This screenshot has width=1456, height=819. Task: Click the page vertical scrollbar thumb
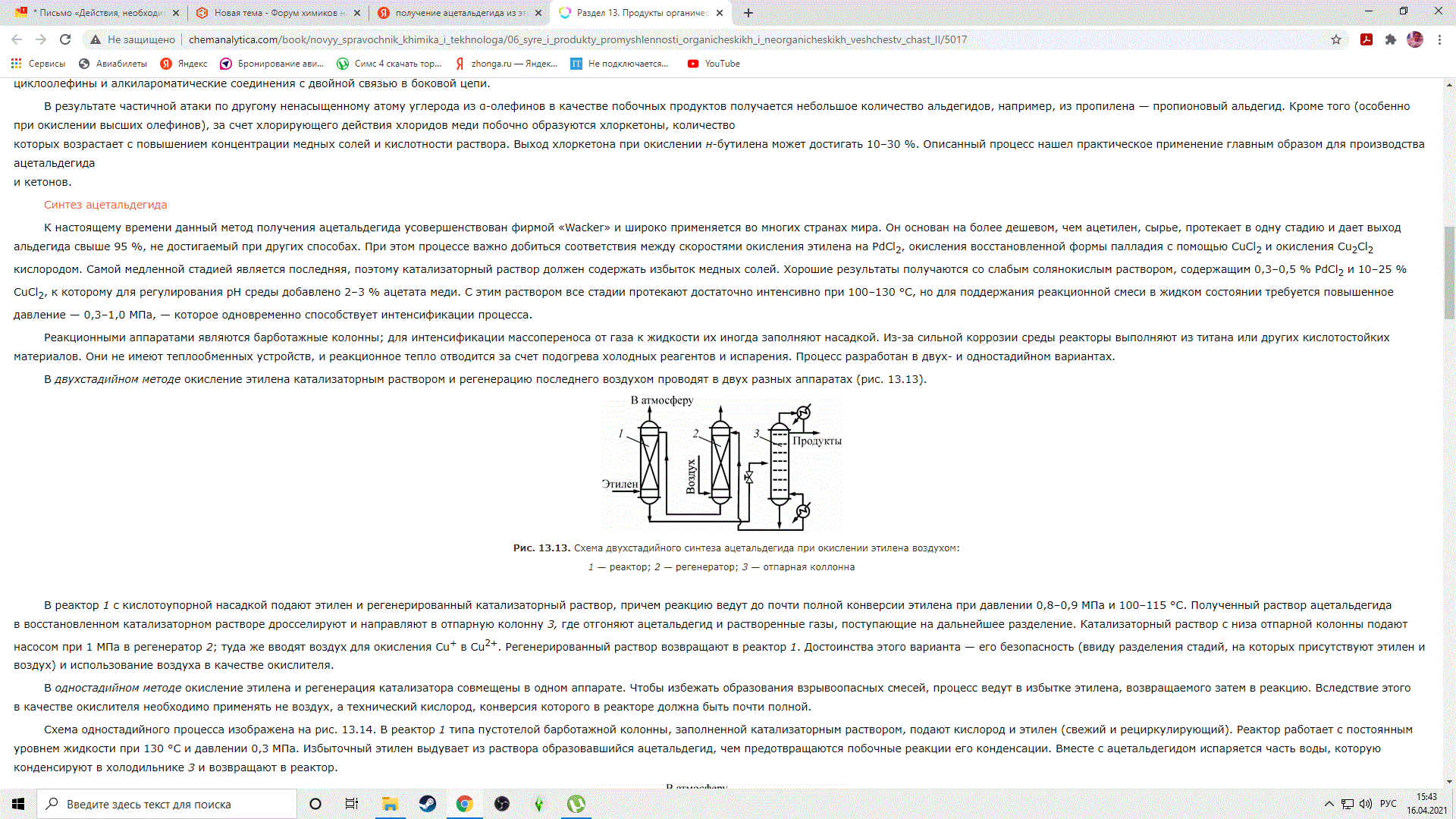coord(1449,273)
